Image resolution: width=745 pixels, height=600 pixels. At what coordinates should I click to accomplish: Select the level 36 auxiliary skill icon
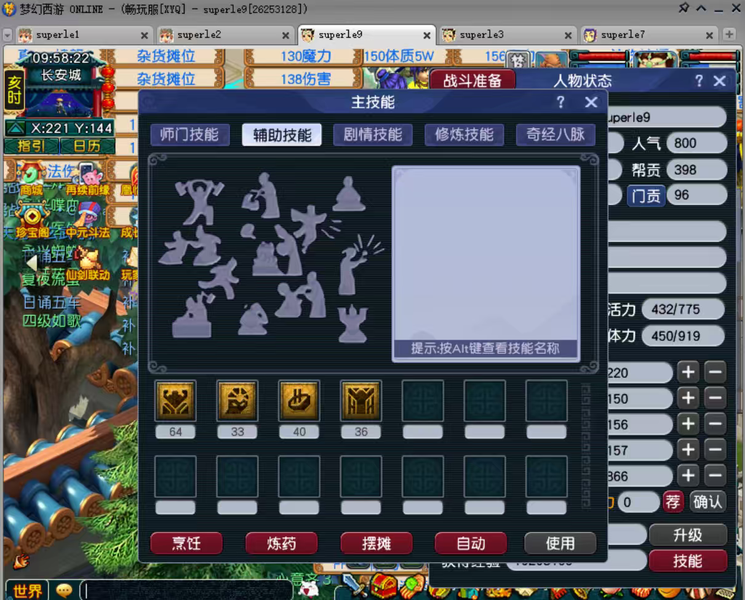pyautogui.click(x=361, y=400)
